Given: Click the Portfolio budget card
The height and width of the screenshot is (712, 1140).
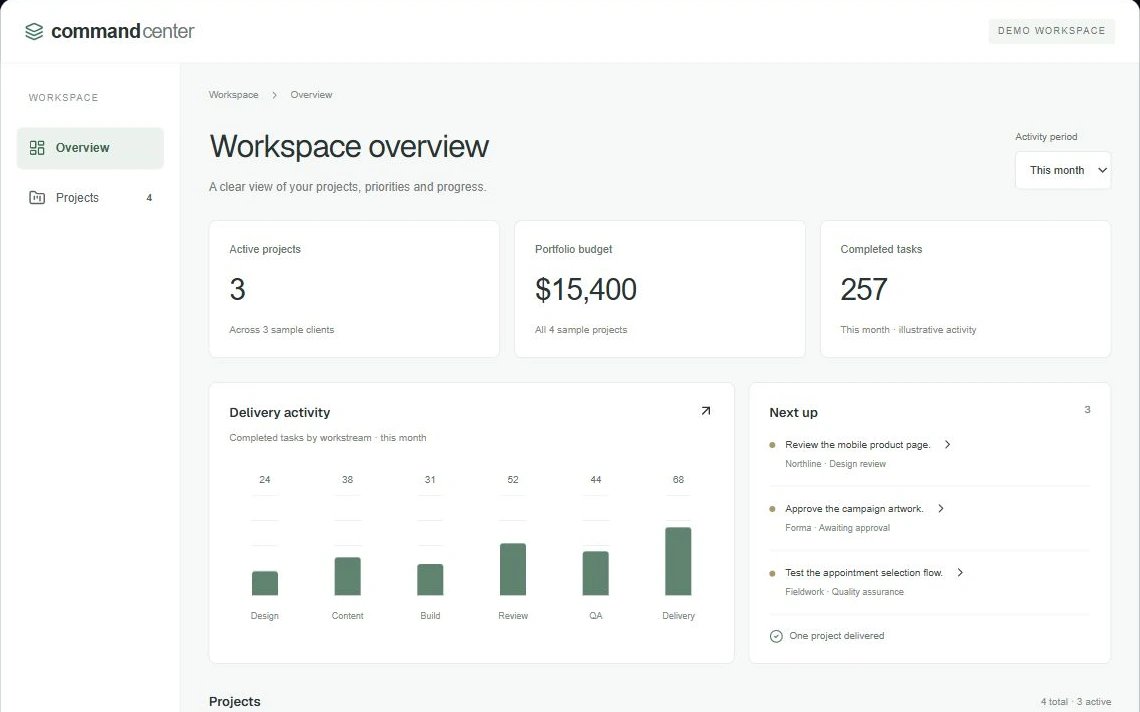Looking at the screenshot, I should 659,289.
